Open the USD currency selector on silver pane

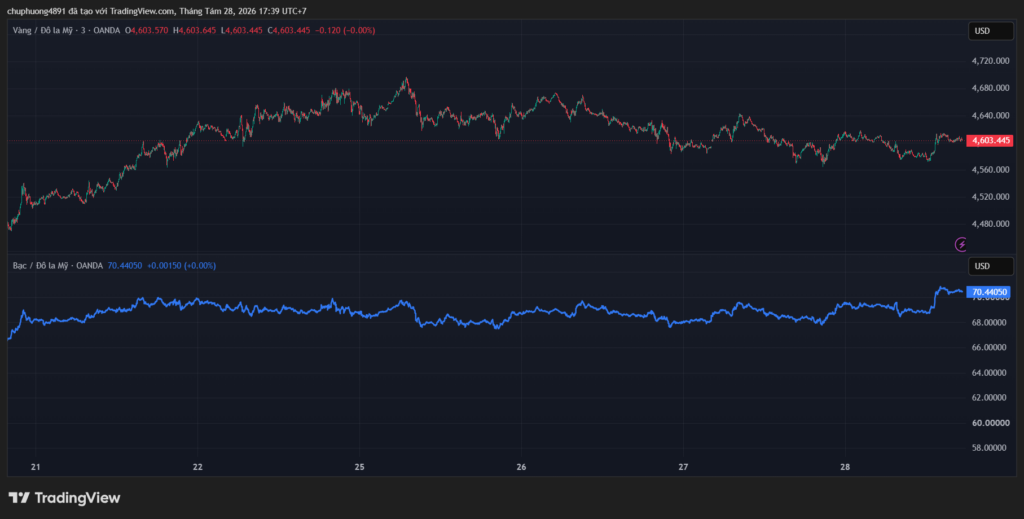coord(990,266)
